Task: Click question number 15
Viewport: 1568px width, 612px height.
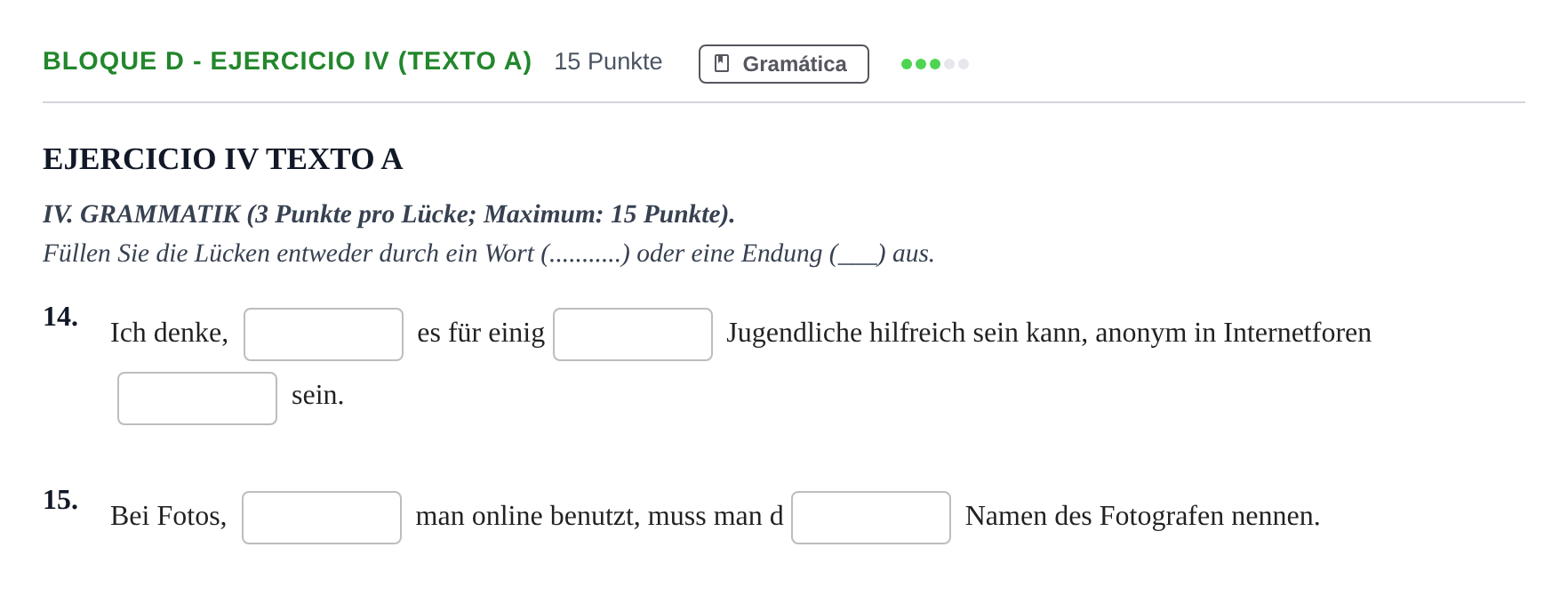Action: click(x=60, y=500)
